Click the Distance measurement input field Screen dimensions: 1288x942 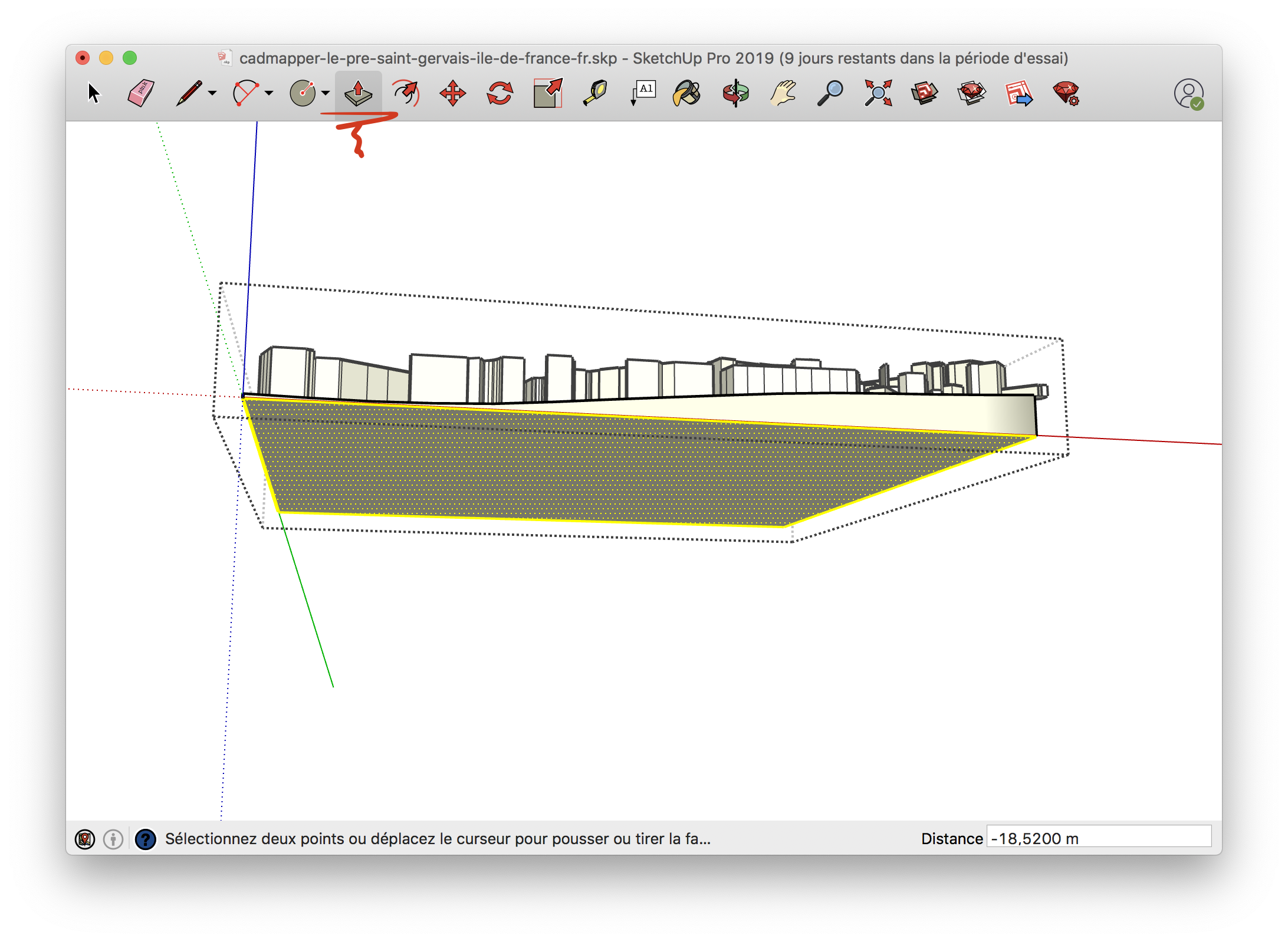[1099, 837]
